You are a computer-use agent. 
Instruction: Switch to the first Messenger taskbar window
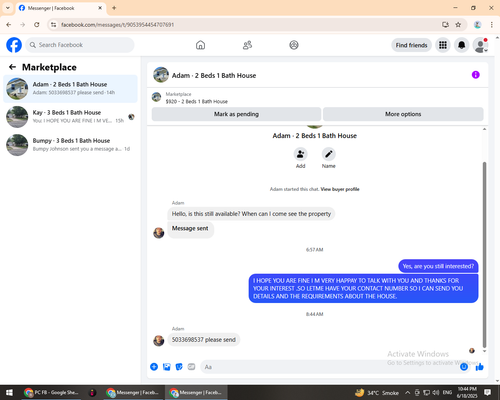[133, 392]
